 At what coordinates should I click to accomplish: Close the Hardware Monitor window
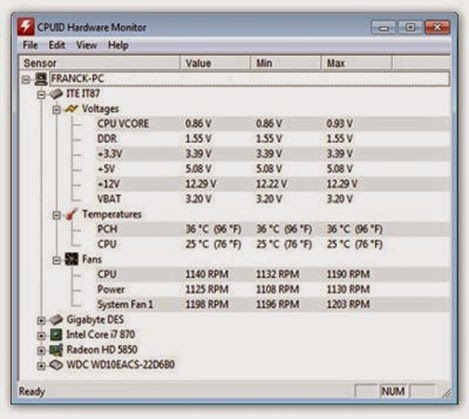tap(437, 28)
